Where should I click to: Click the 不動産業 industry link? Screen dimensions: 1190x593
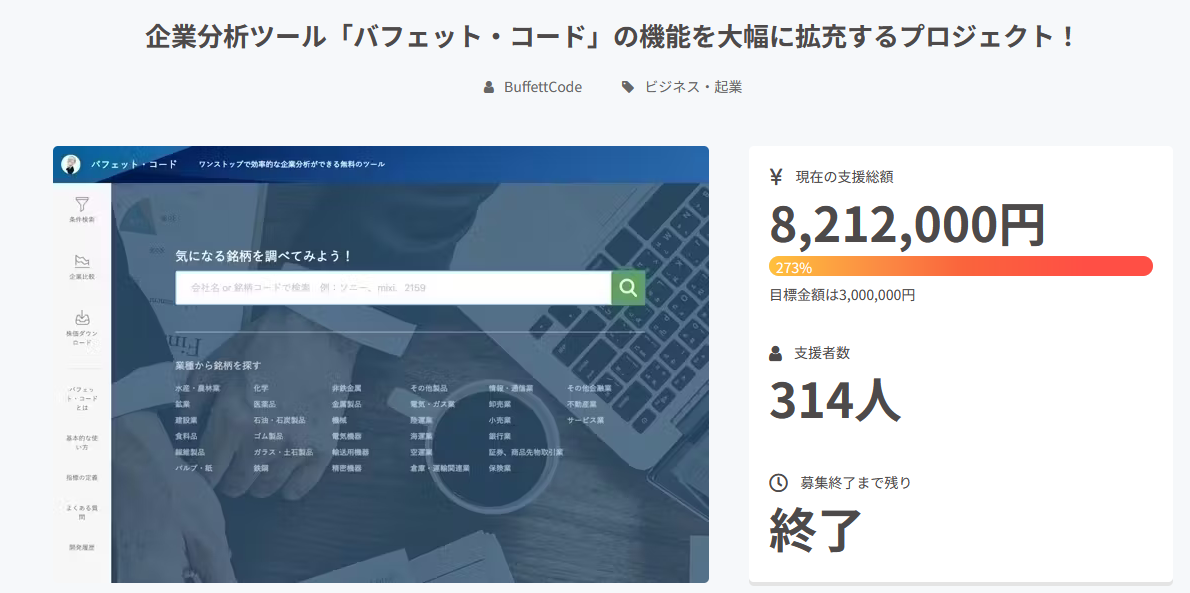coord(582,404)
